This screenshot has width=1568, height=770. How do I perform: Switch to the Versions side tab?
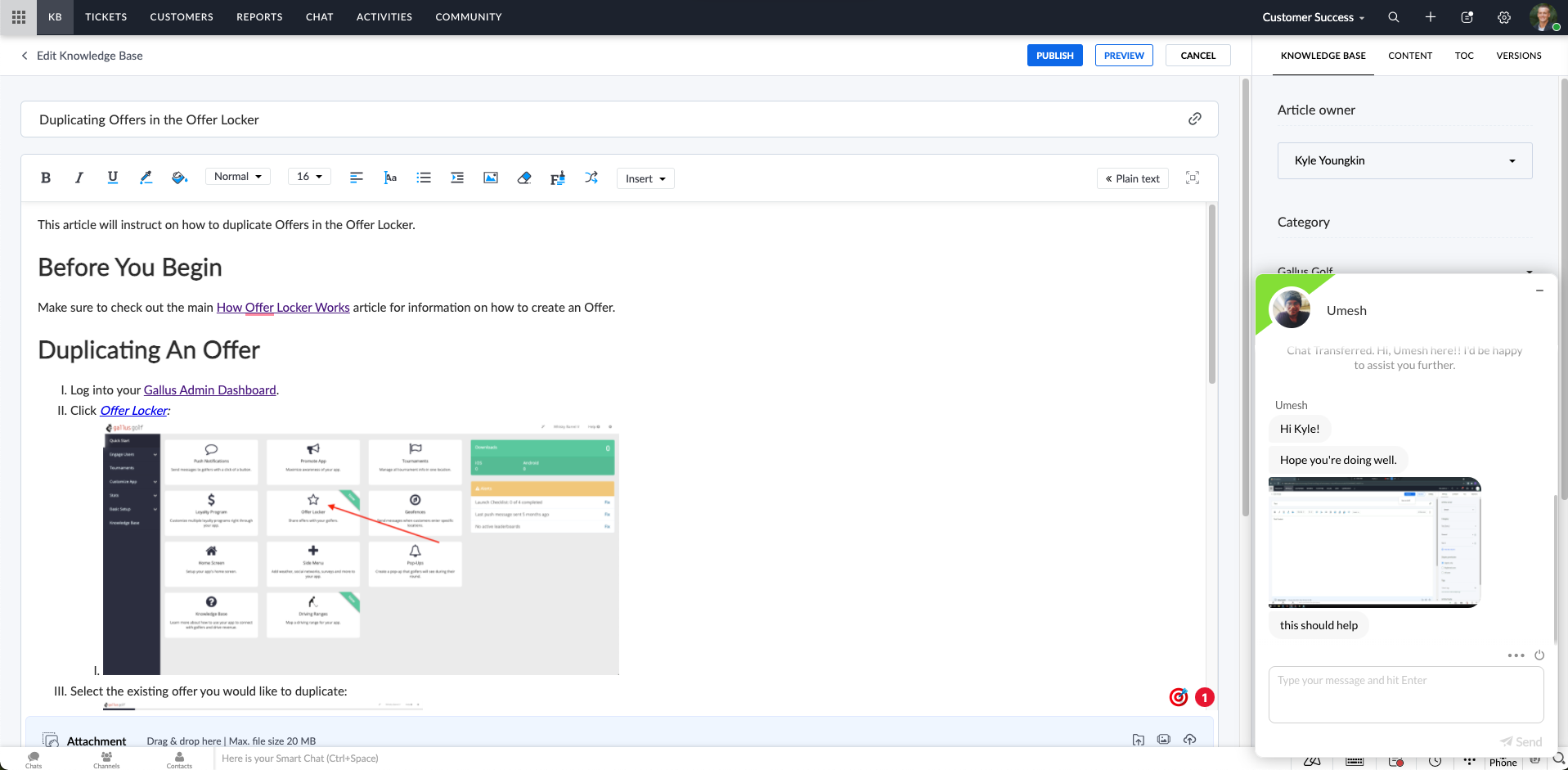pos(1519,56)
